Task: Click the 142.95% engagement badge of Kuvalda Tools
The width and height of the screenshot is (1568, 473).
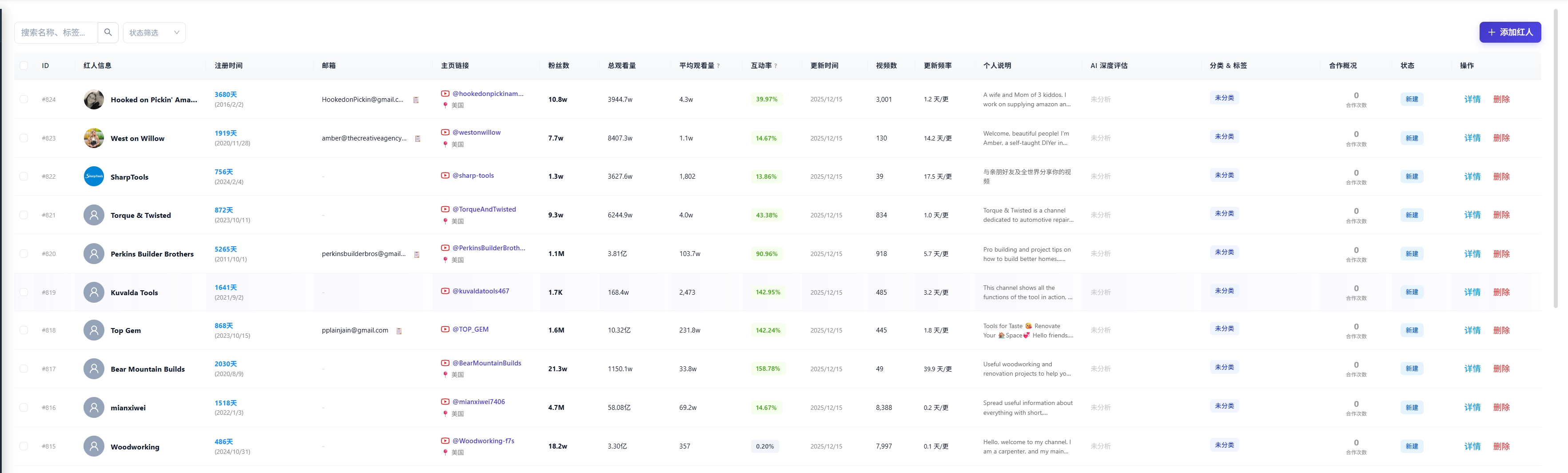Action: (x=767, y=293)
